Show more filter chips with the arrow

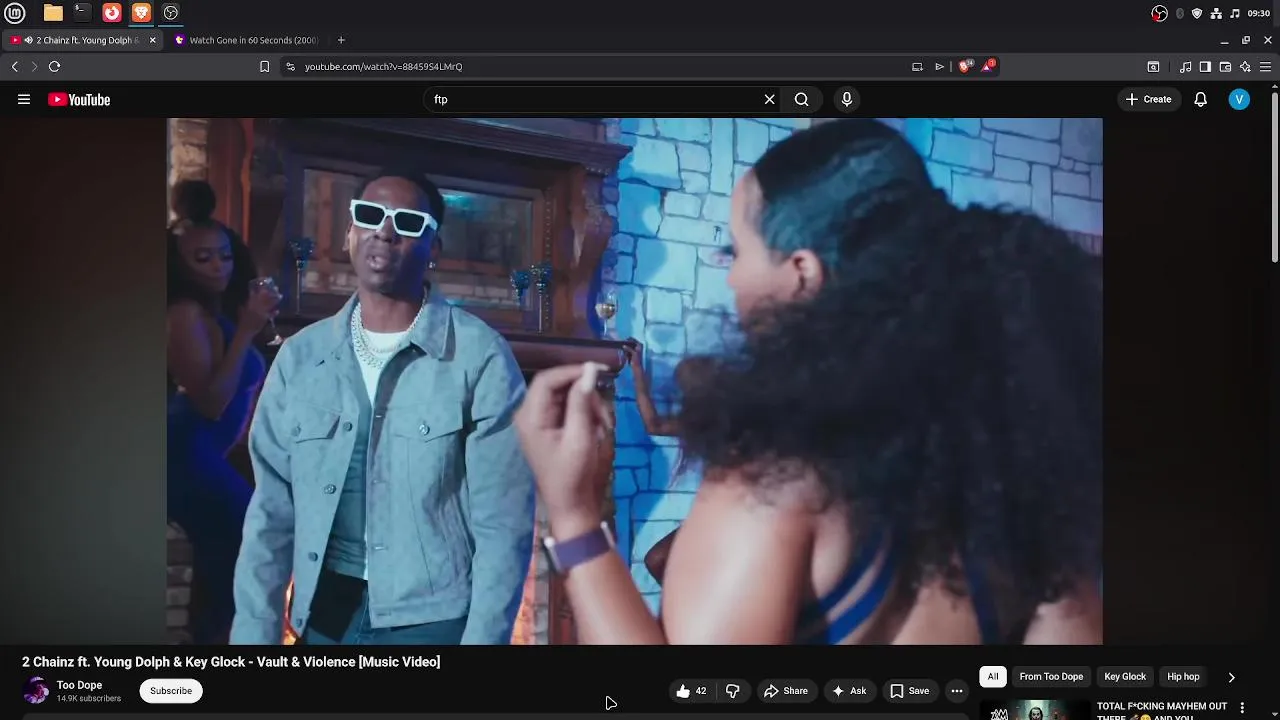pyautogui.click(x=1231, y=677)
